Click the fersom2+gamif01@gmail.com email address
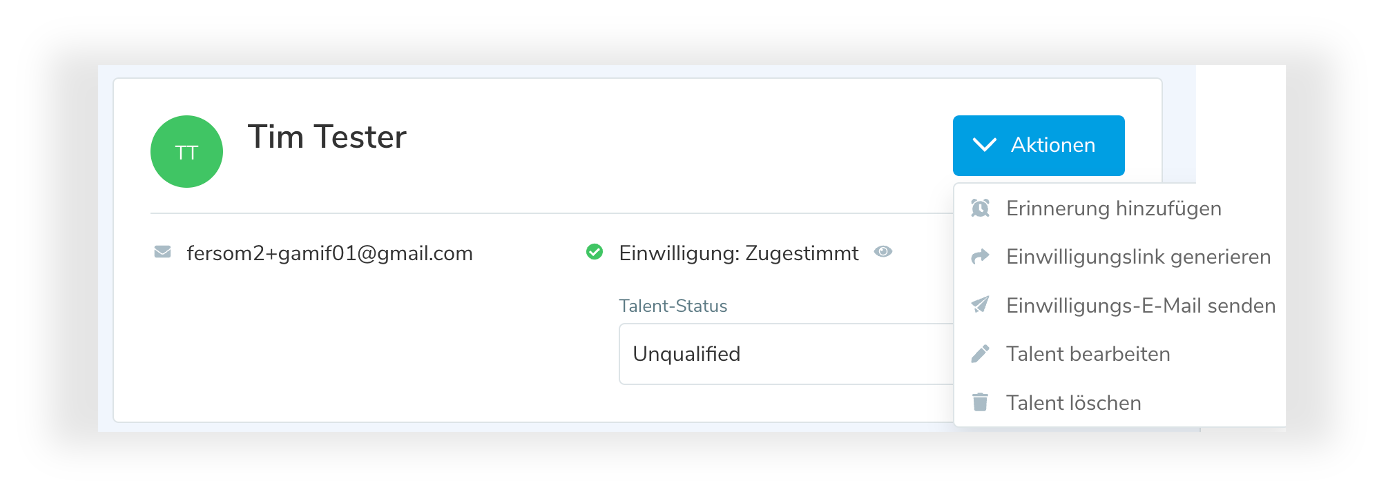 [x=330, y=253]
